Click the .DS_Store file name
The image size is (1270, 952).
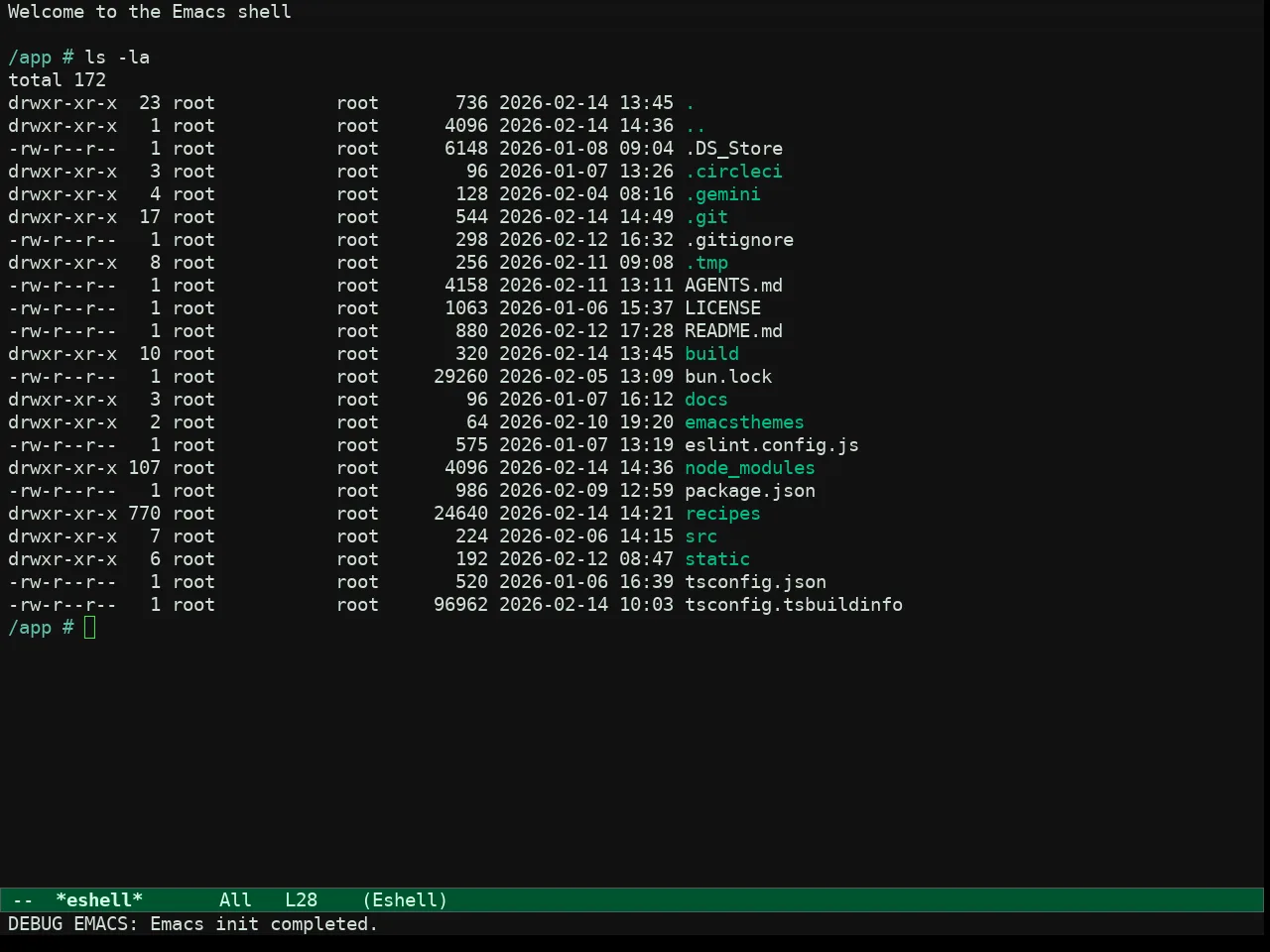(733, 149)
